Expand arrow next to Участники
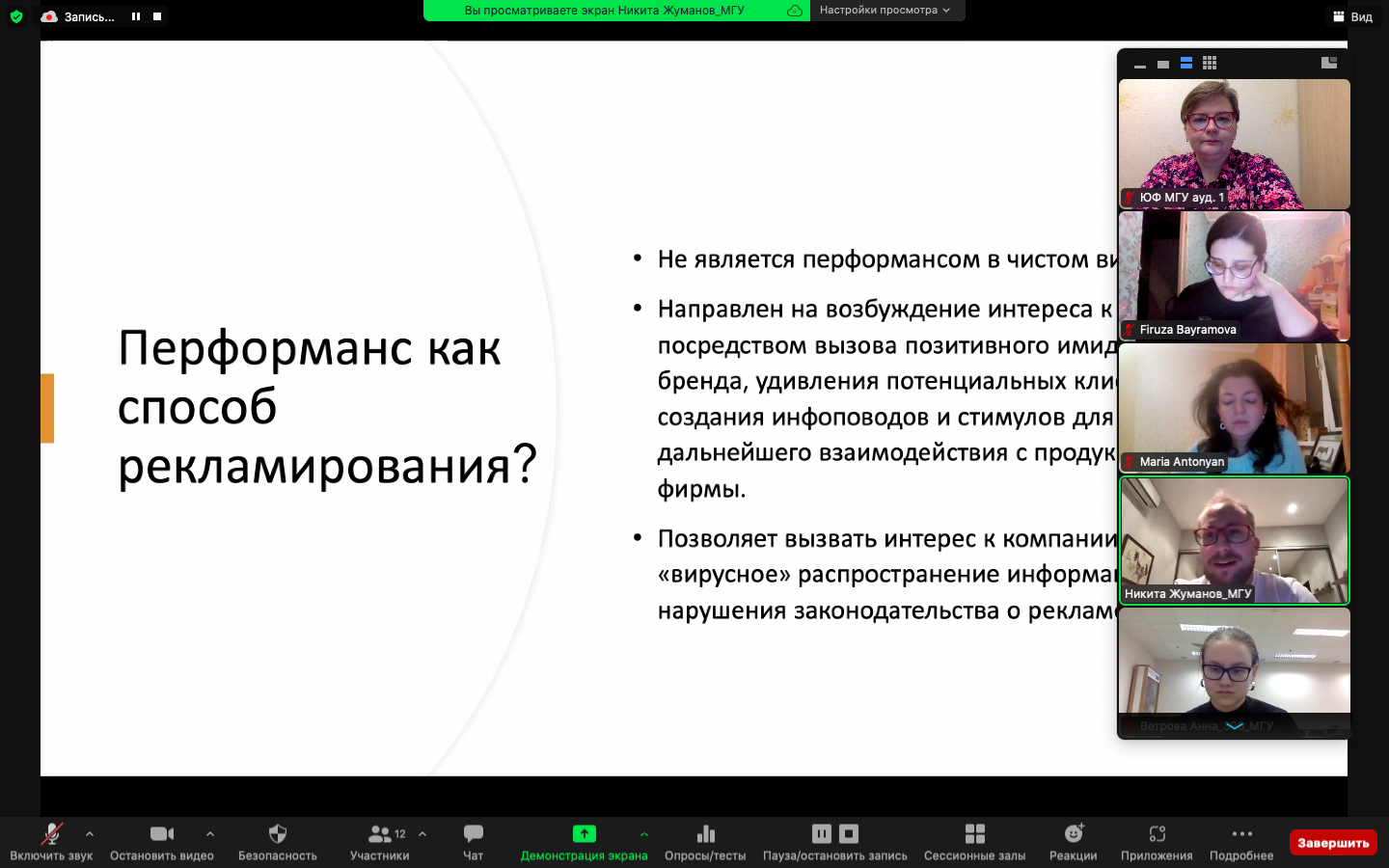The height and width of the screenshot is (868, 1389). pyautogui.click(x=422, y=834)
